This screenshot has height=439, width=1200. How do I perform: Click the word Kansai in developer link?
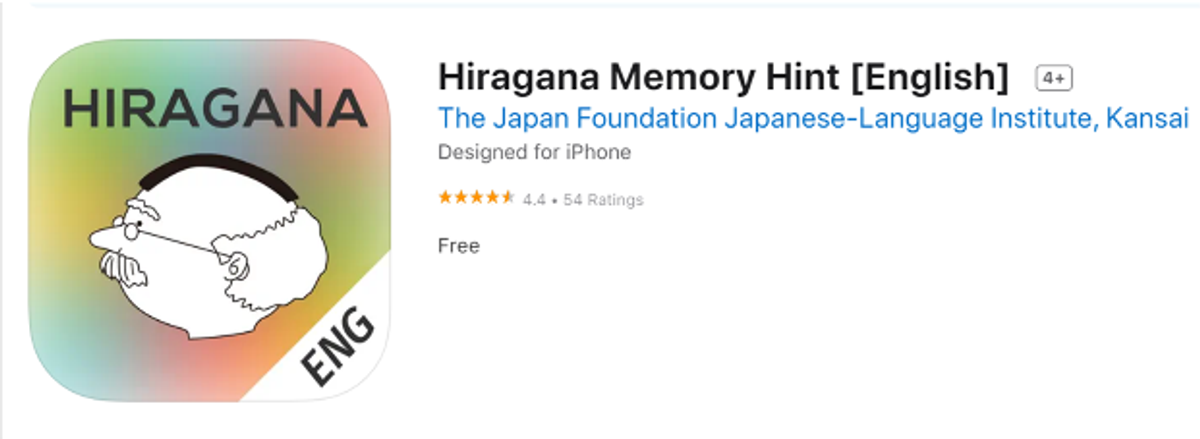(x=1148, y=118)
